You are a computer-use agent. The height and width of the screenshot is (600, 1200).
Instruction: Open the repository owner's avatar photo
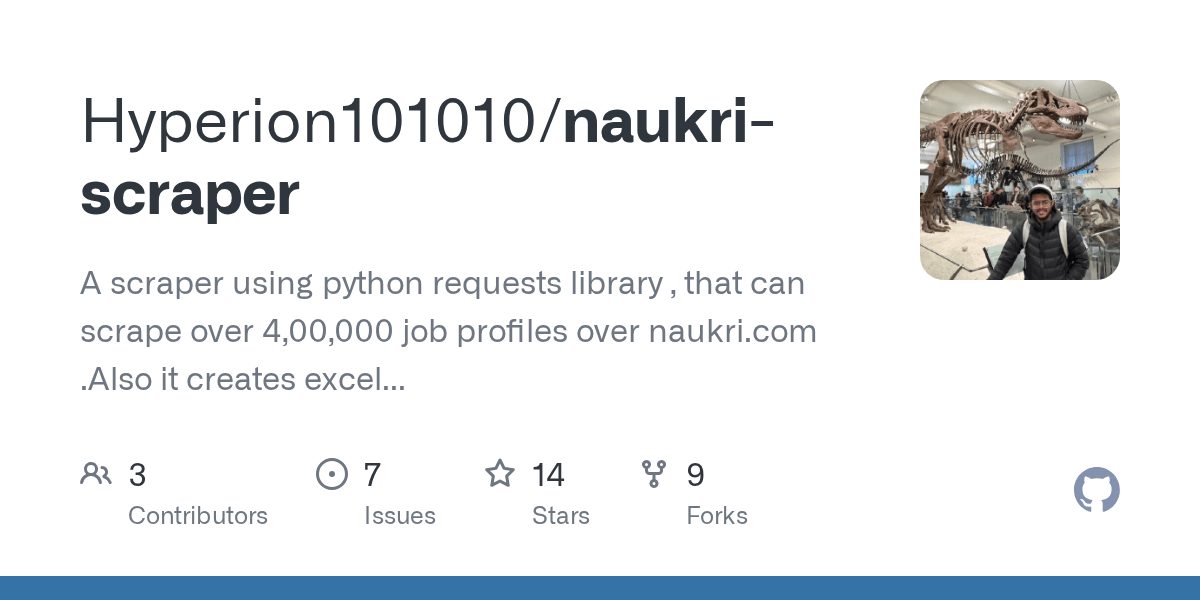pos(1019,180)
